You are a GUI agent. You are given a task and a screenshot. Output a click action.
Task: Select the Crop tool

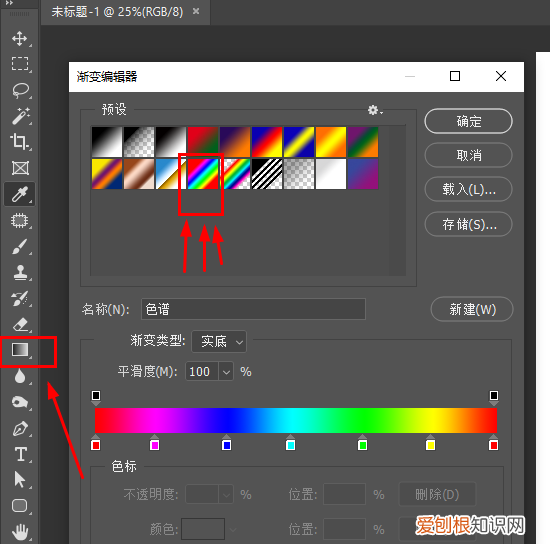[x=20, y=142]
